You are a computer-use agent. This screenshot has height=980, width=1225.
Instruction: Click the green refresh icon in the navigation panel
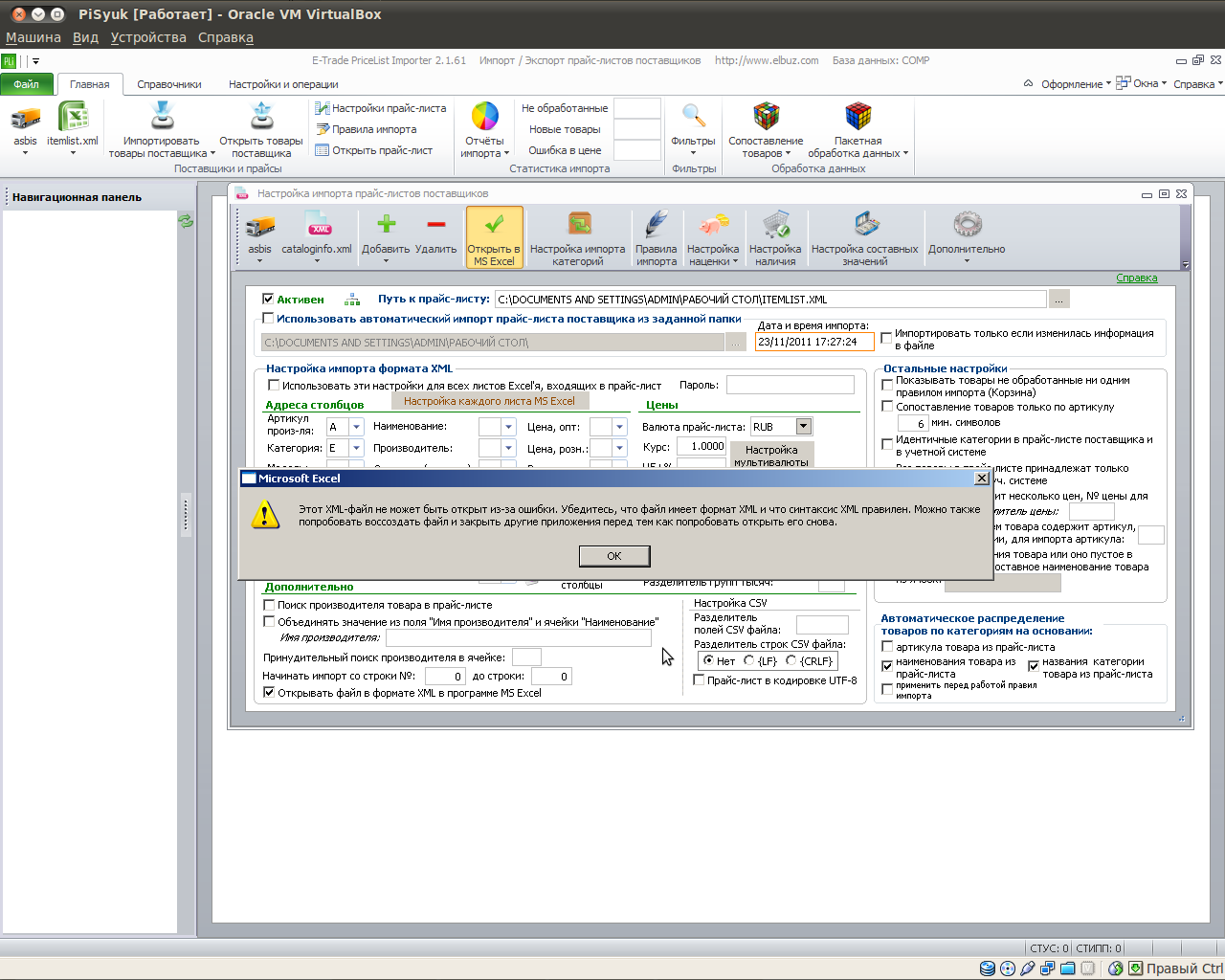pyautogui.click(x=186, y=221)
